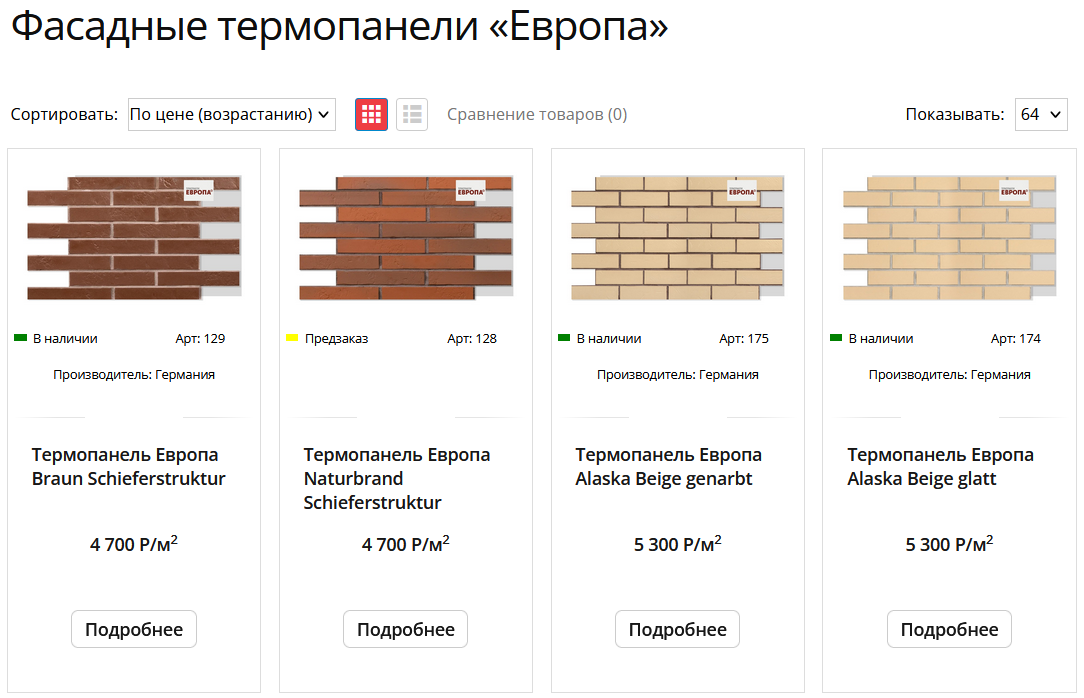Click the 4 700 price of Naturbrand Schieferstruktur
Viewport: 1084px width, 698px height.
[406, 543]
